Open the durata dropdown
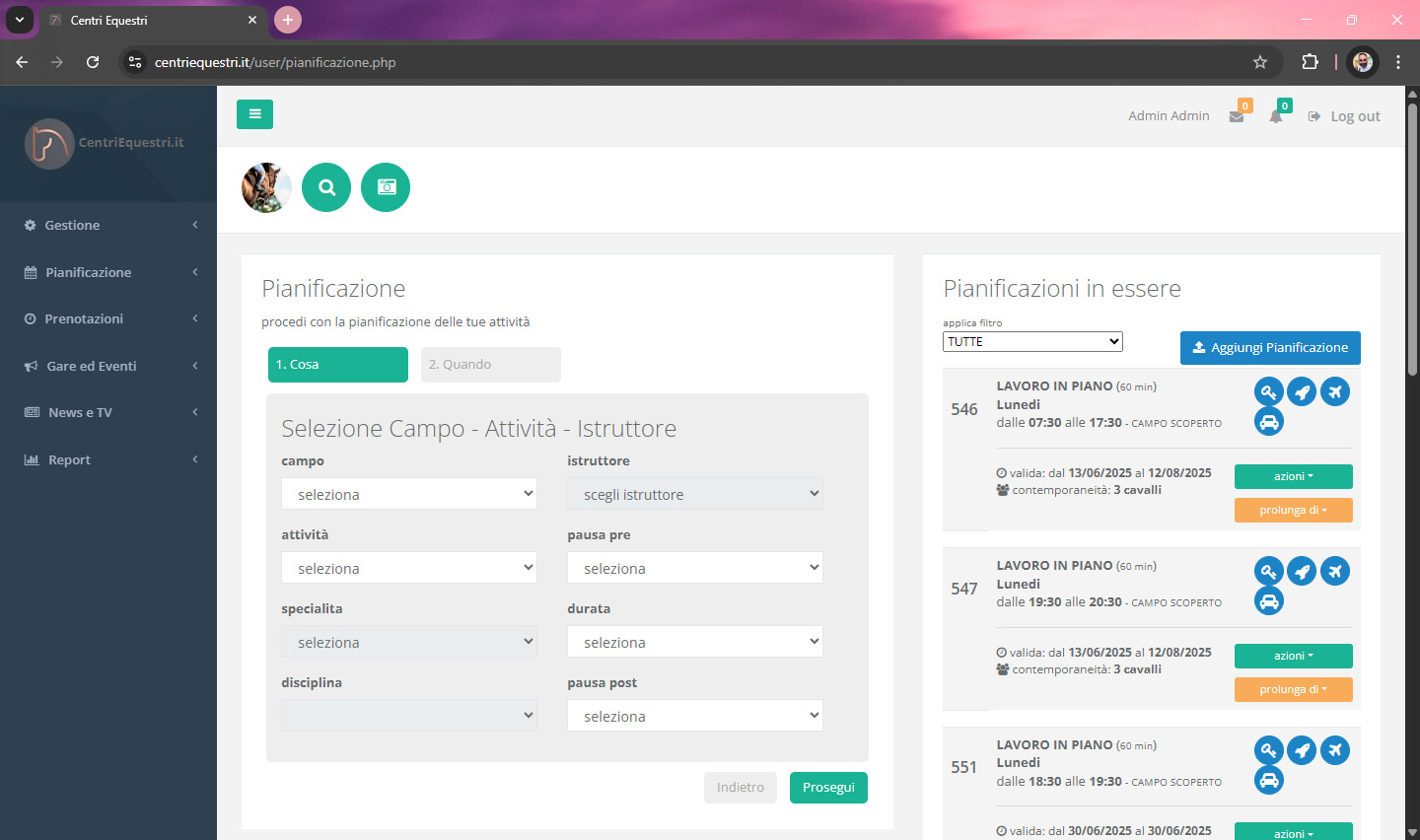1420x840 pixels. point(695,642)
